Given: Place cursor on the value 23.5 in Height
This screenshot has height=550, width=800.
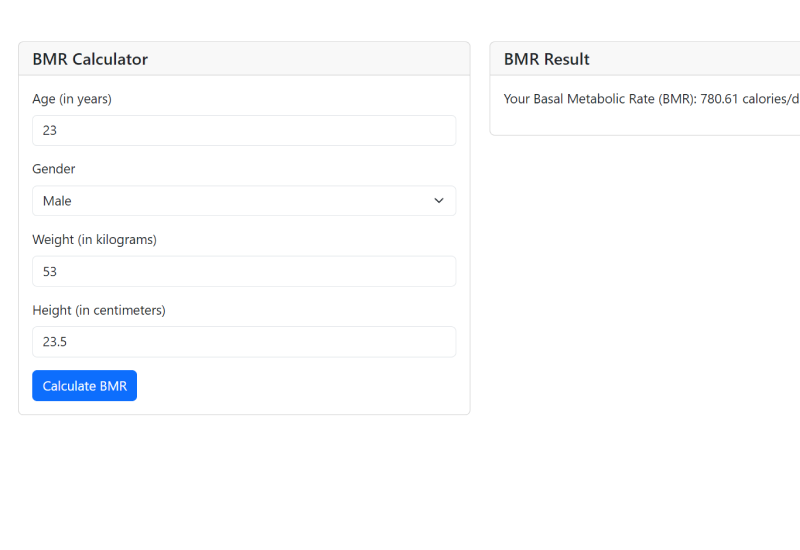Looking at the screenshot, I should pos(55,342).
